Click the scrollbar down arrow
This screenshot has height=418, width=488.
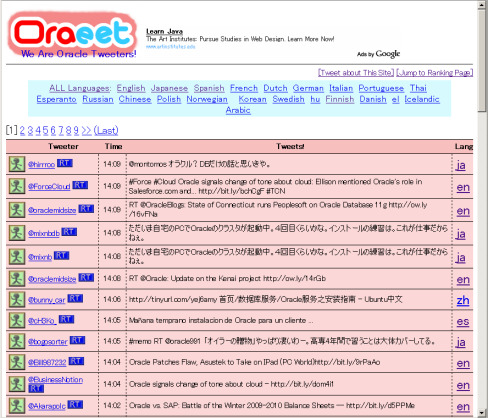[481, 413]
